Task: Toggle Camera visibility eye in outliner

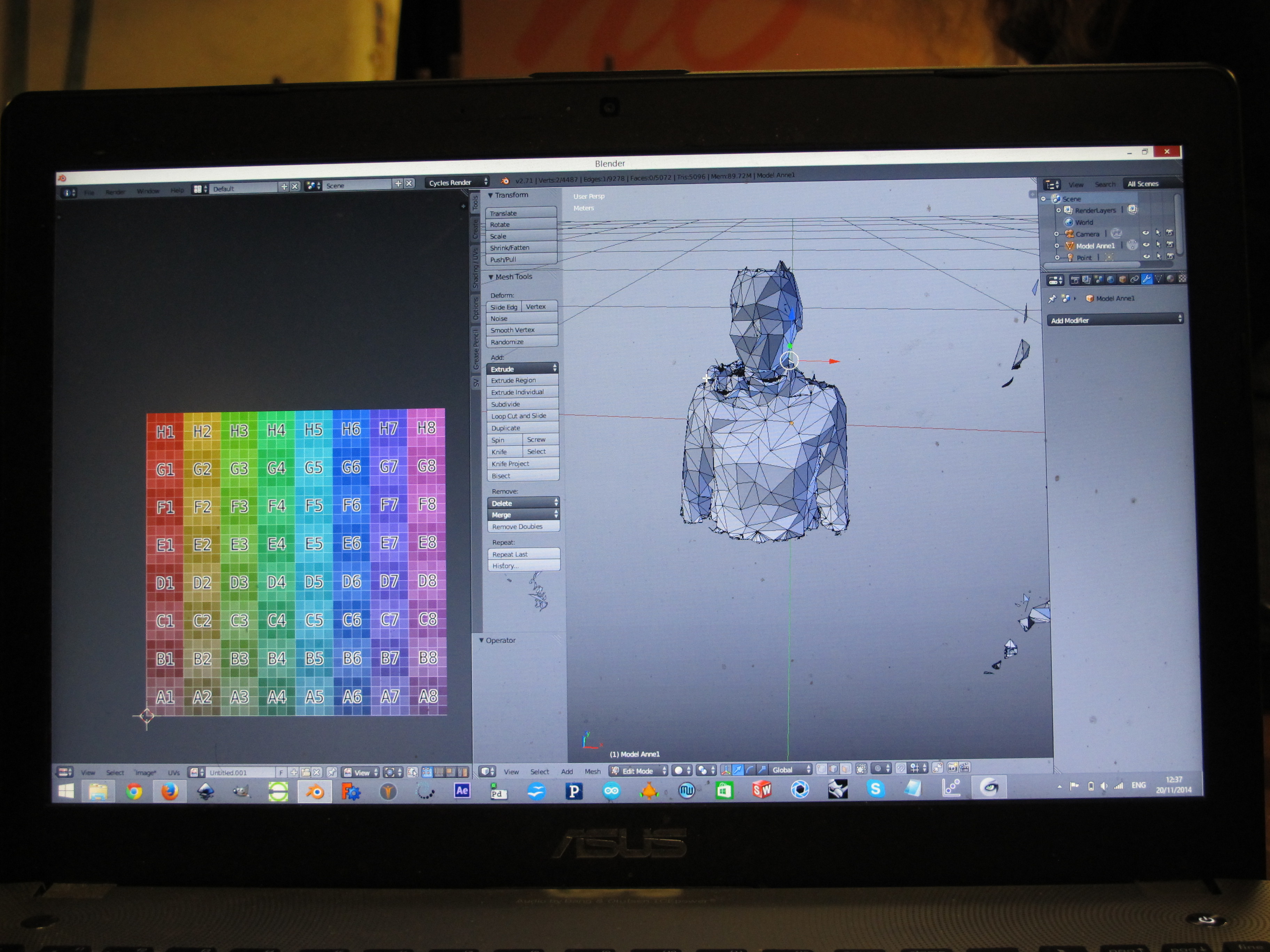Action: coord(1146,233)
